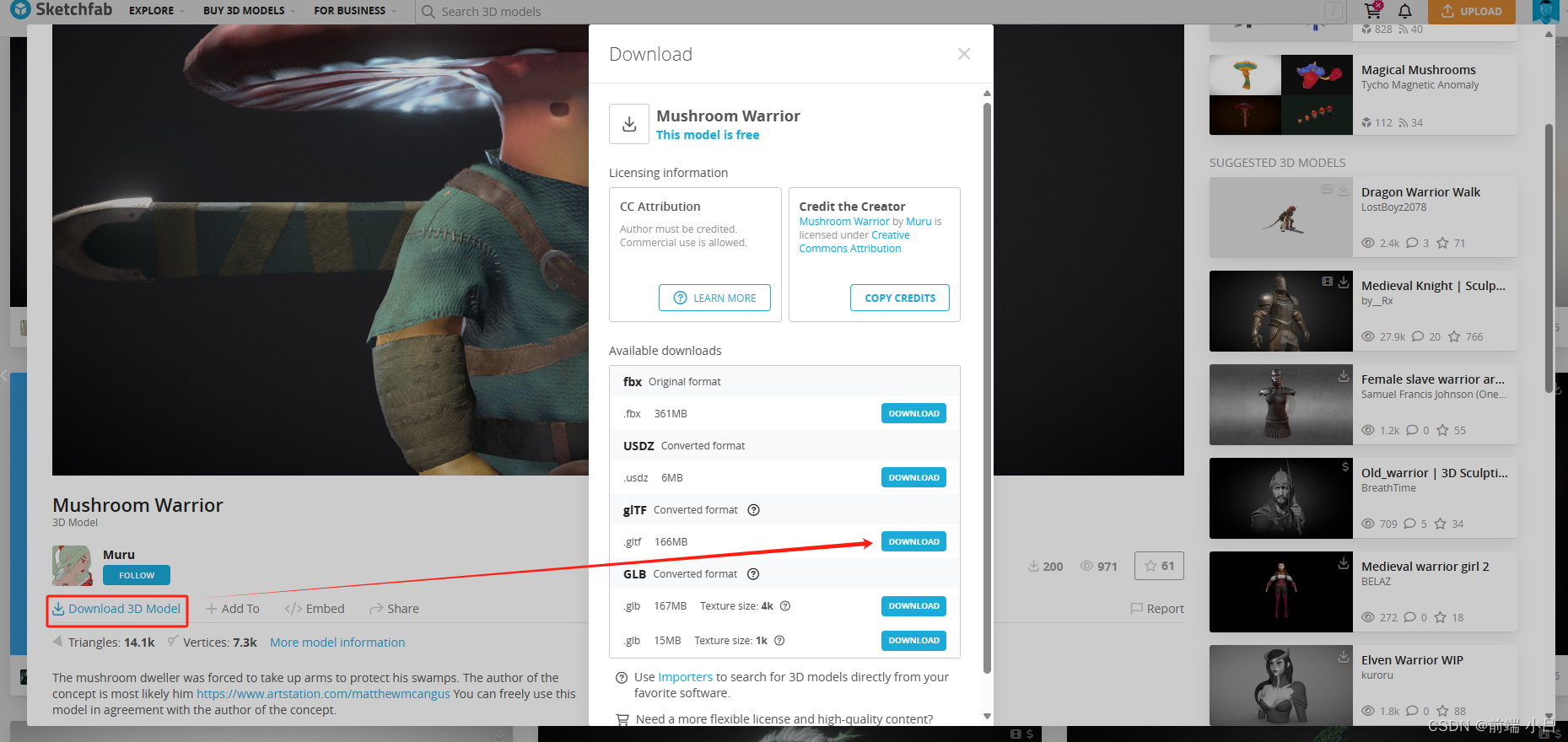Click the user avatar in header
The image size is (1568, 742).
1545,11
